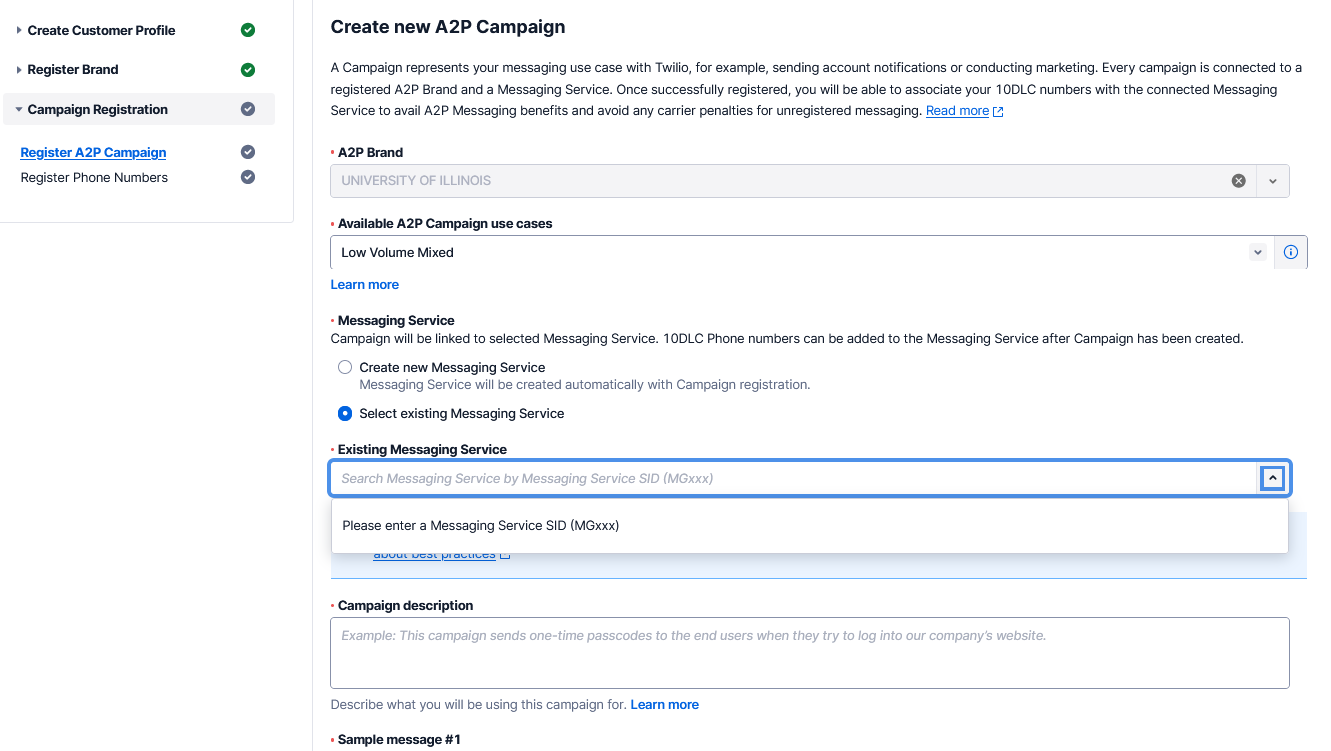1331x751 pixels.
Task: Choose Select existing Messaging Service option
Action: pyautogui.click(x=345, y=413)
